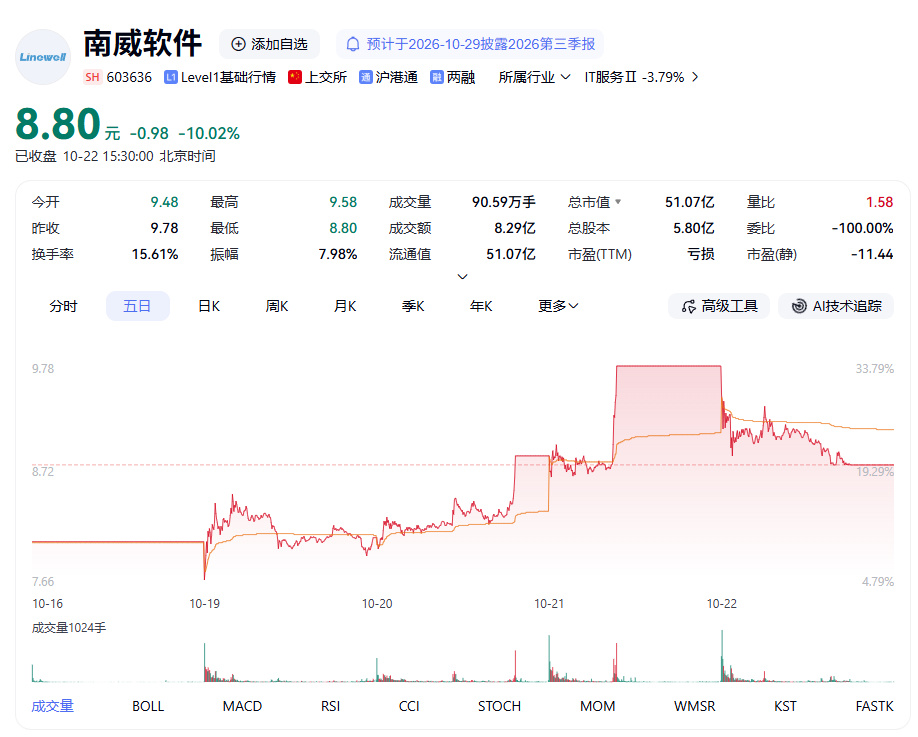Select the CCI indicator
This screenshot has width=918, height=737.
tap(409, 706)
